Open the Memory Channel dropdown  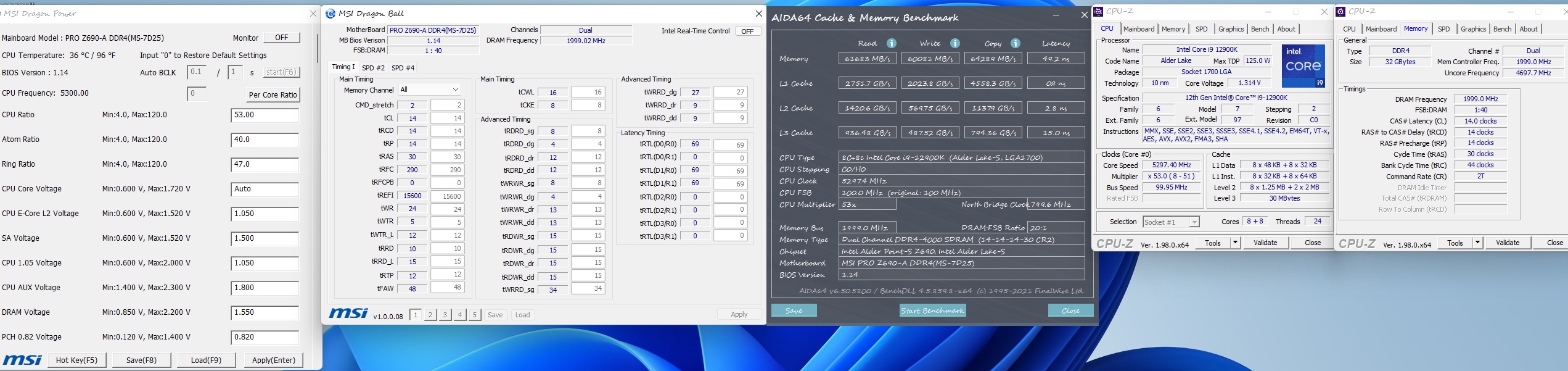point(429,90)
